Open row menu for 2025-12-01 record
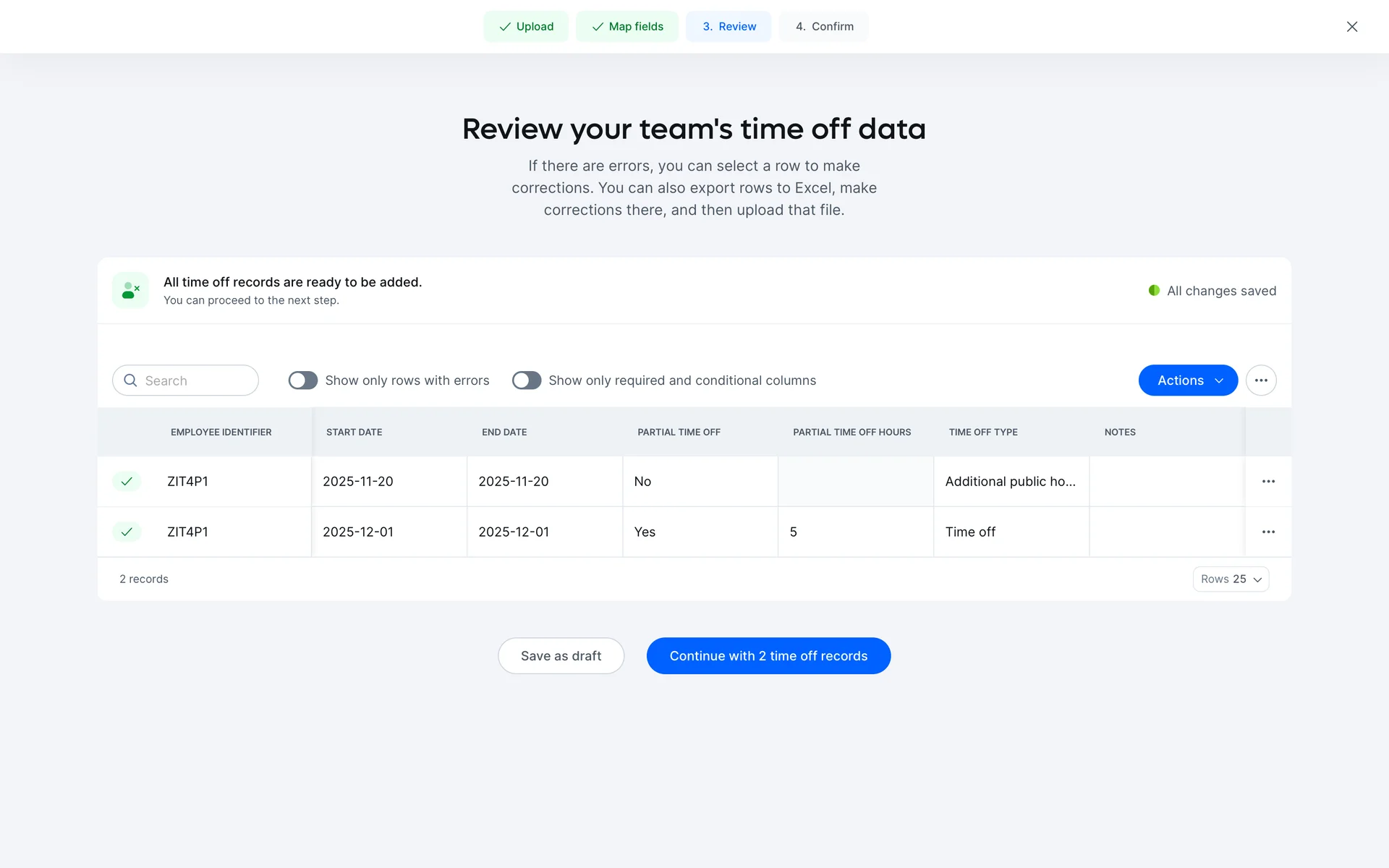1389x868 pixels. [1268, 532]
